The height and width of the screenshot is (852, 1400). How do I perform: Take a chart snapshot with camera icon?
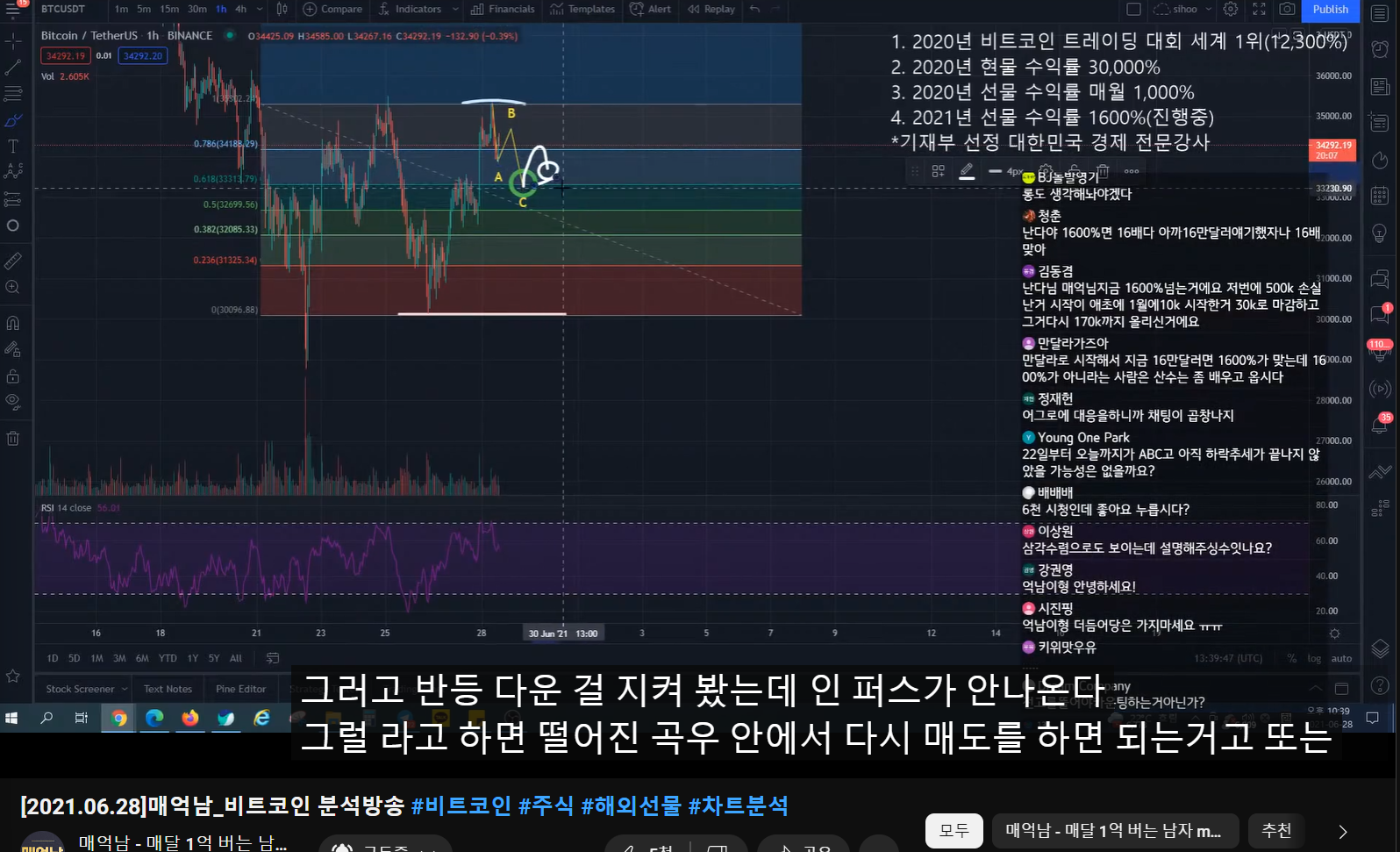(x=1287, y=9)
